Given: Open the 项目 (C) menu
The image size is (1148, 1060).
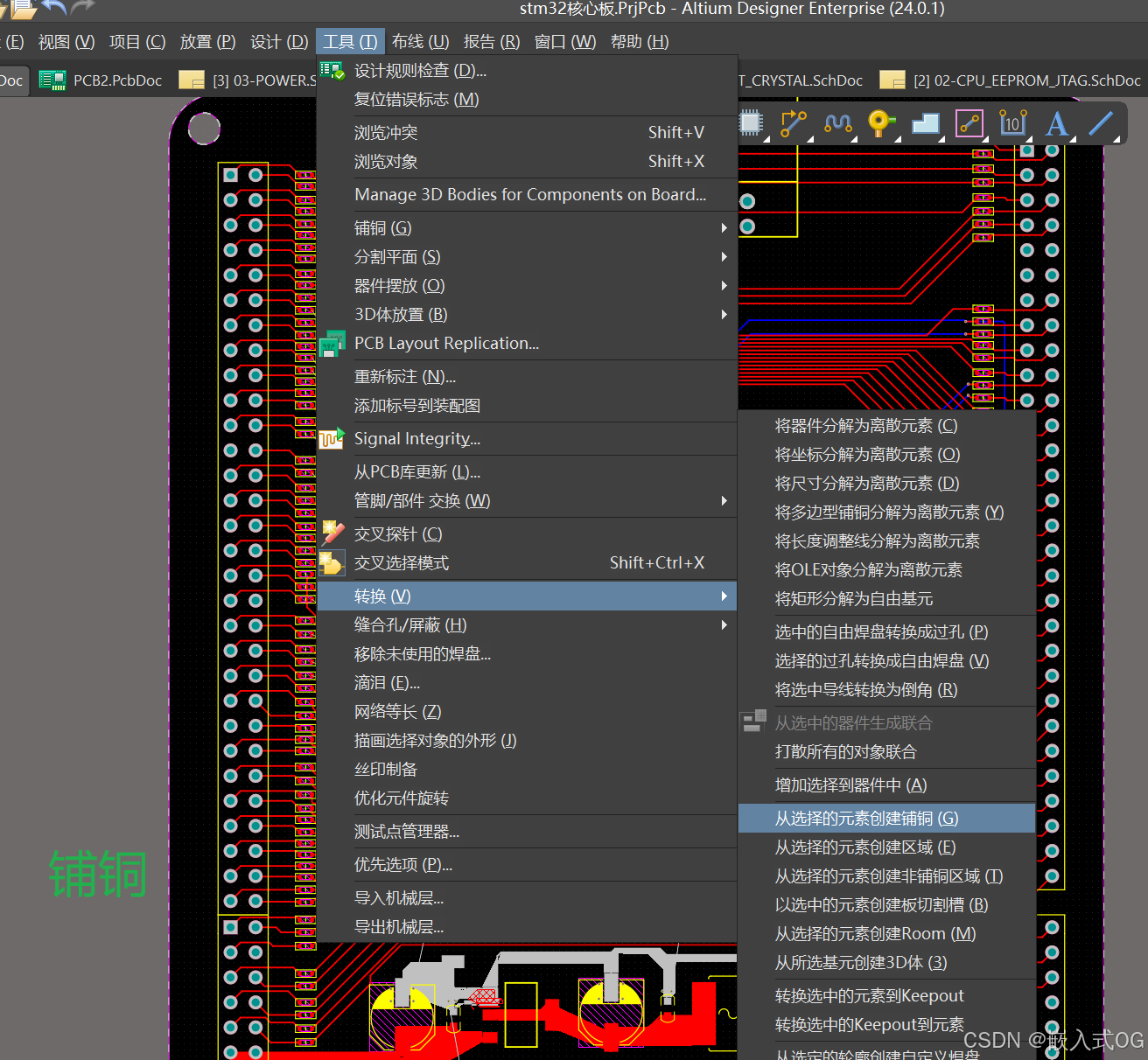Looking at the screenshot, I should (x=137, y=42).
